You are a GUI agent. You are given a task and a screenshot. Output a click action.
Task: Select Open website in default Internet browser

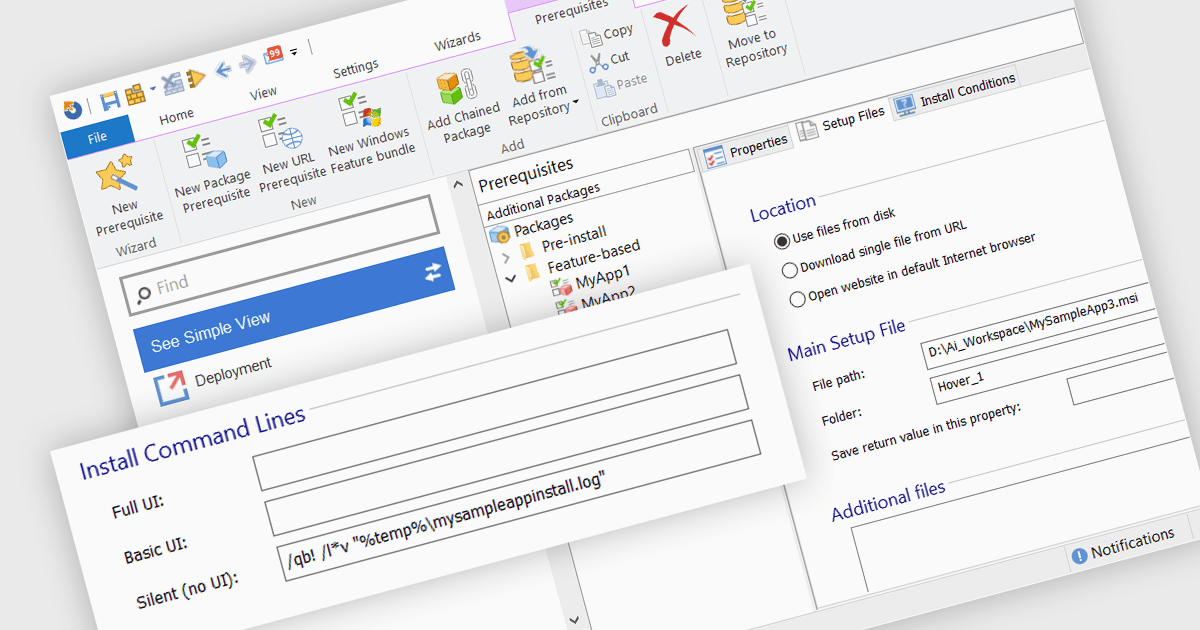pos(912,268)
